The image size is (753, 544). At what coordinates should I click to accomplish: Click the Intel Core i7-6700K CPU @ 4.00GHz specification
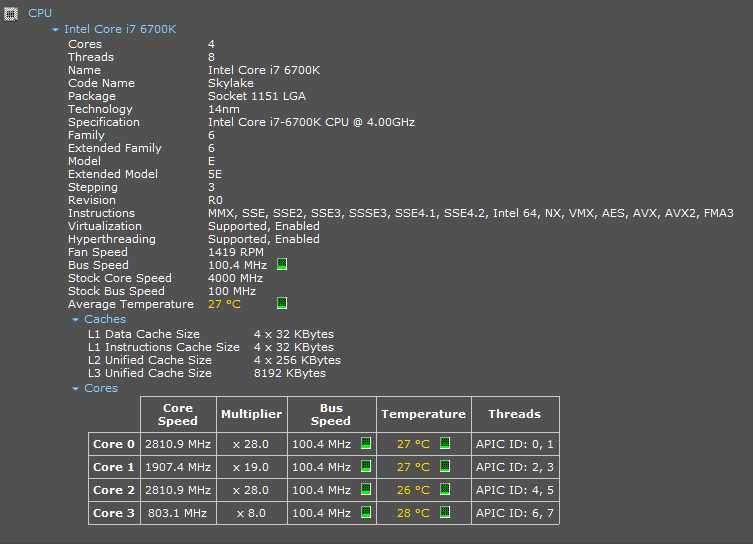click(311, 122)
